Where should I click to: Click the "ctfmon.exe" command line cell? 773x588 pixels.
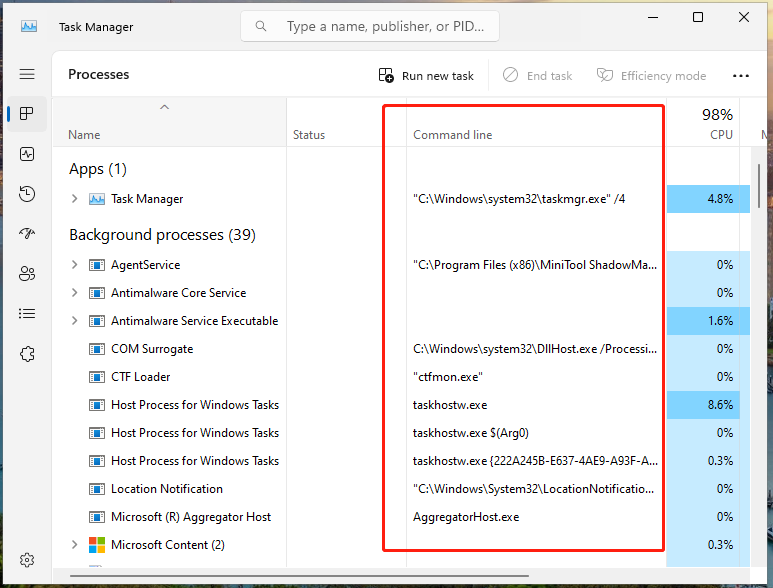tap(448, 377)
